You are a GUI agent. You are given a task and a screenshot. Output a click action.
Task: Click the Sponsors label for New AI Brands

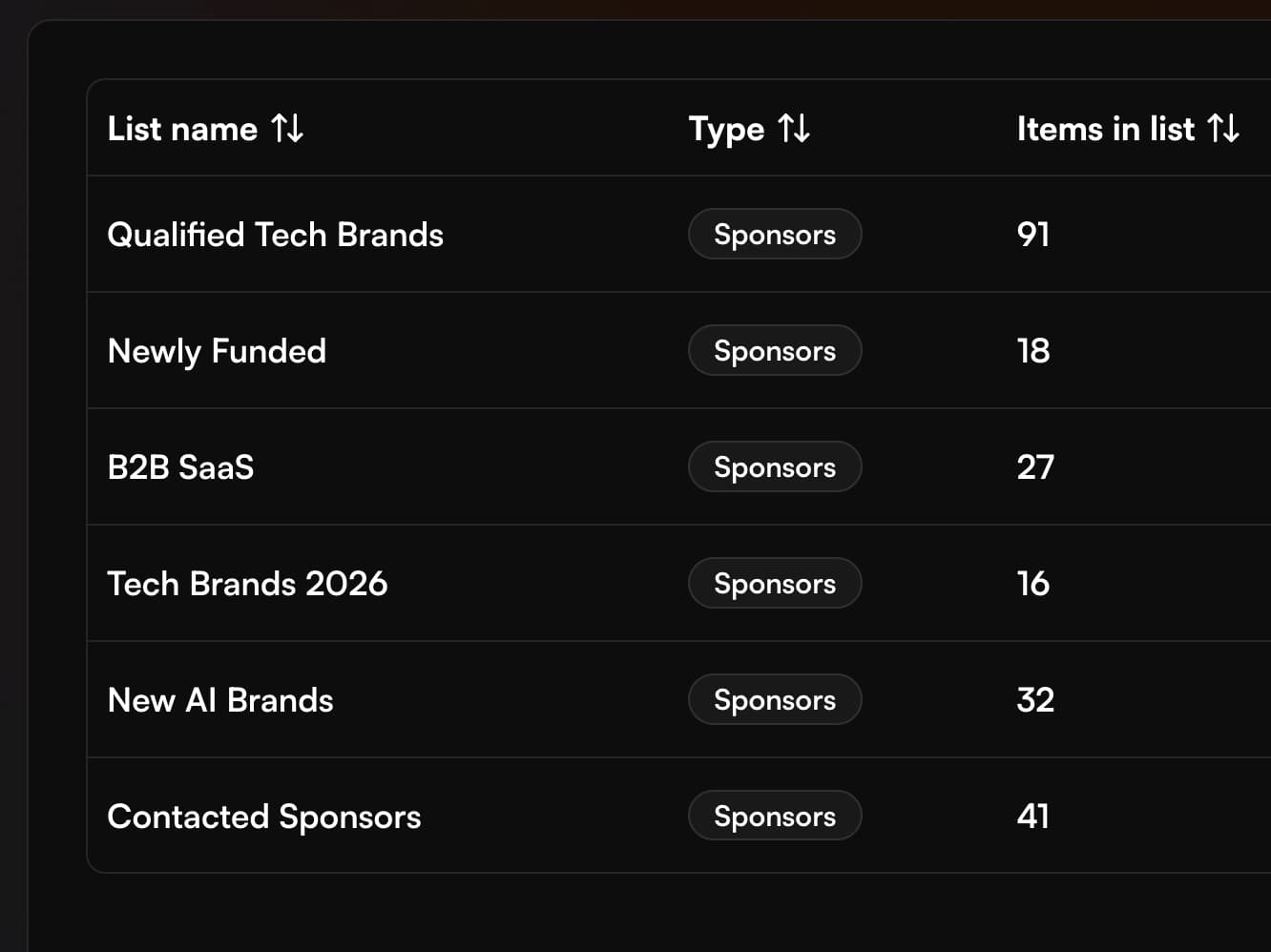pyautogui.click(x=775, y=699)
